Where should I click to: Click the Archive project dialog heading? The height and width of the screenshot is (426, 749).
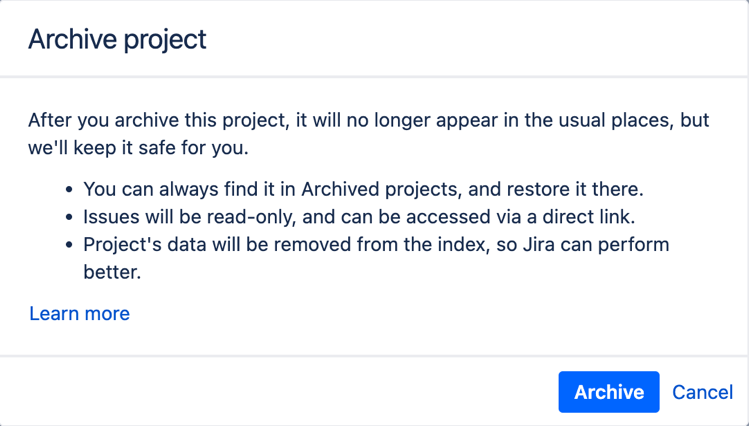[117, 39]
